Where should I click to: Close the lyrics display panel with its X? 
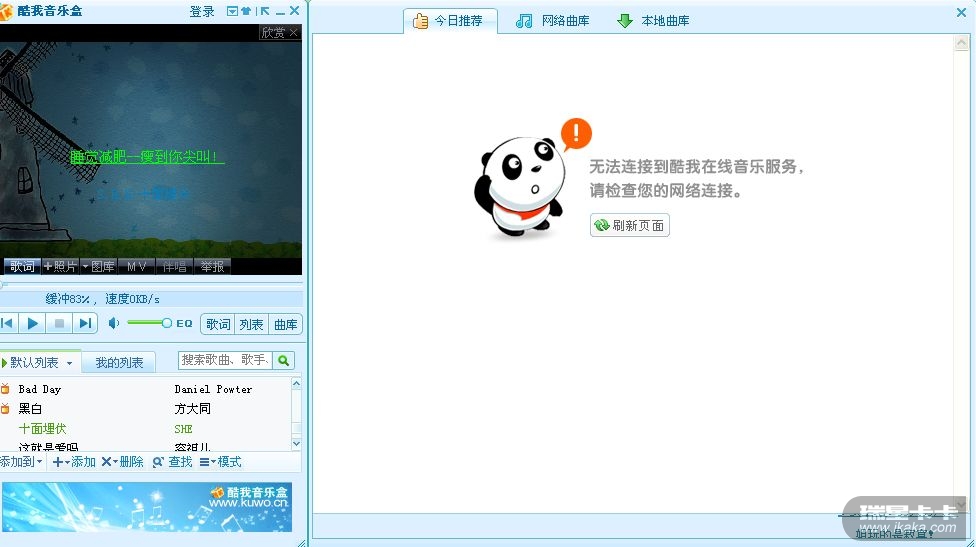click(294, 32)
